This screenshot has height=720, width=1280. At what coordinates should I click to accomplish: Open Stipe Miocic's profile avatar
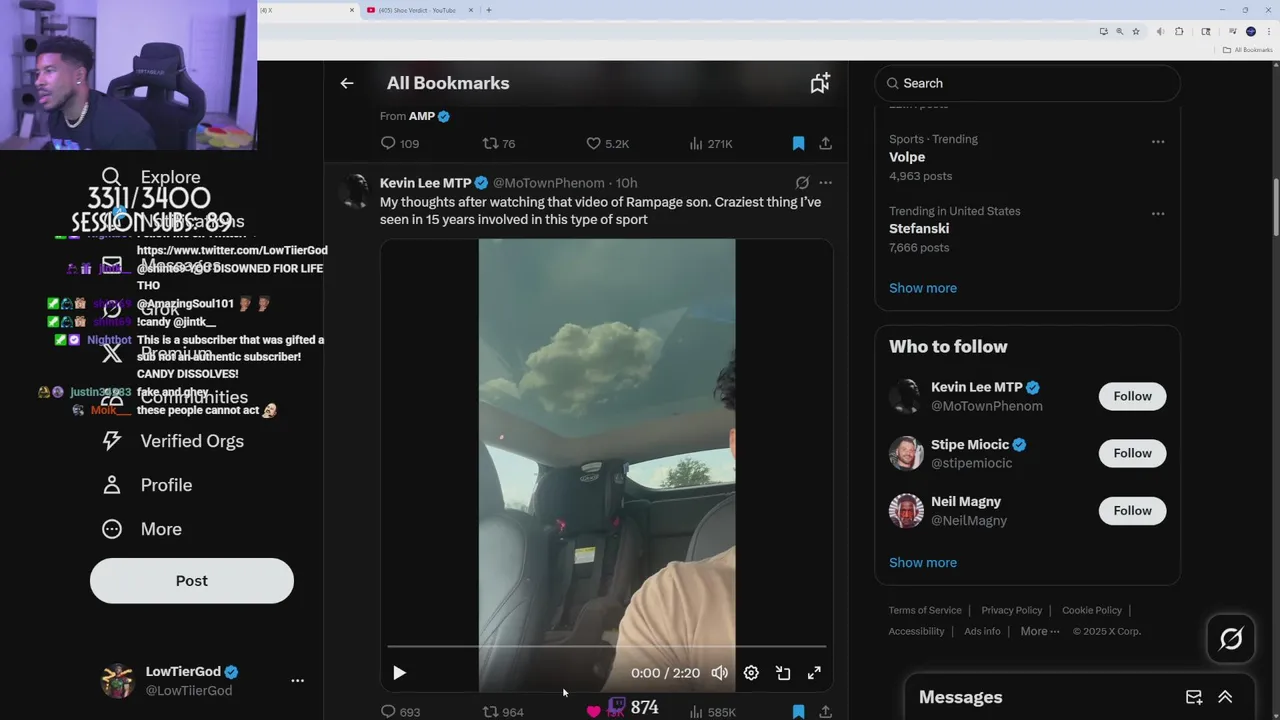[906, 453]
